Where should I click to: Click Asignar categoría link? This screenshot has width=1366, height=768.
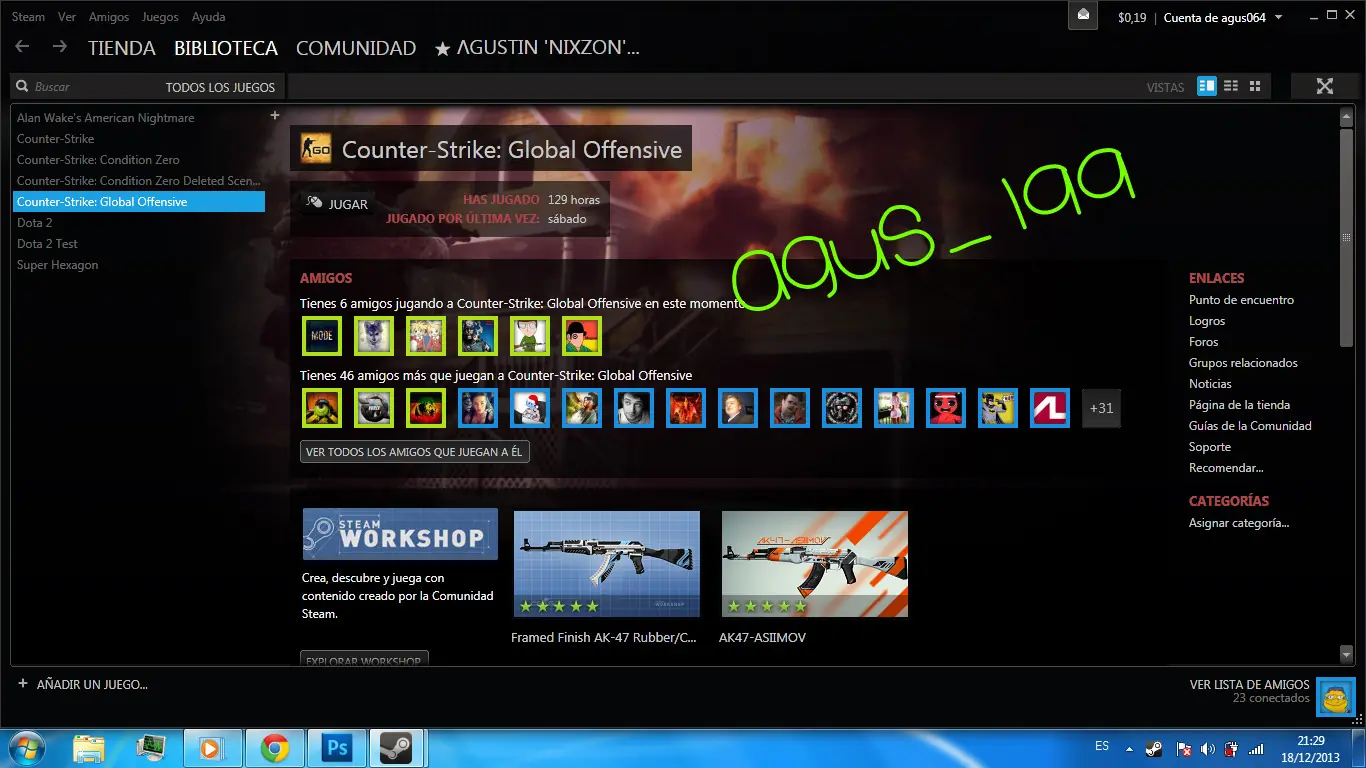(1239, 523)
